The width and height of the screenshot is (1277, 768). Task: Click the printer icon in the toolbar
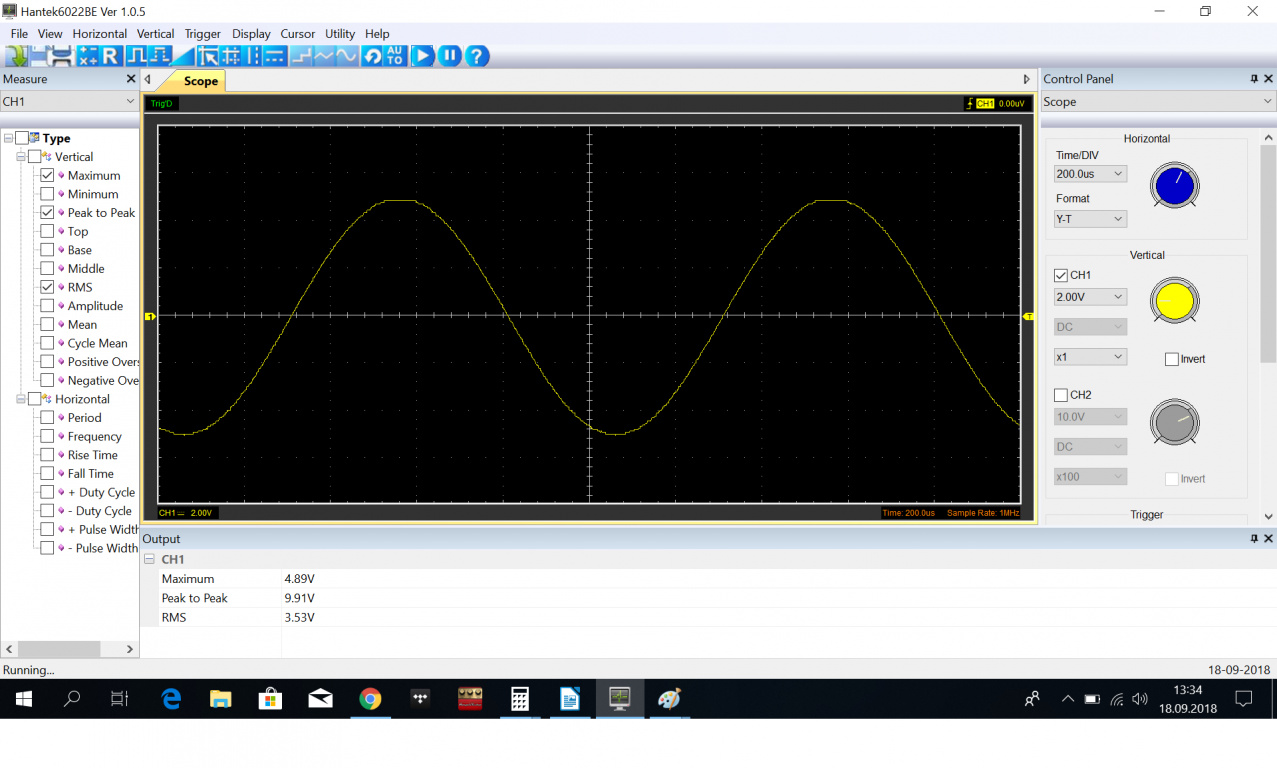coord(61,56)
